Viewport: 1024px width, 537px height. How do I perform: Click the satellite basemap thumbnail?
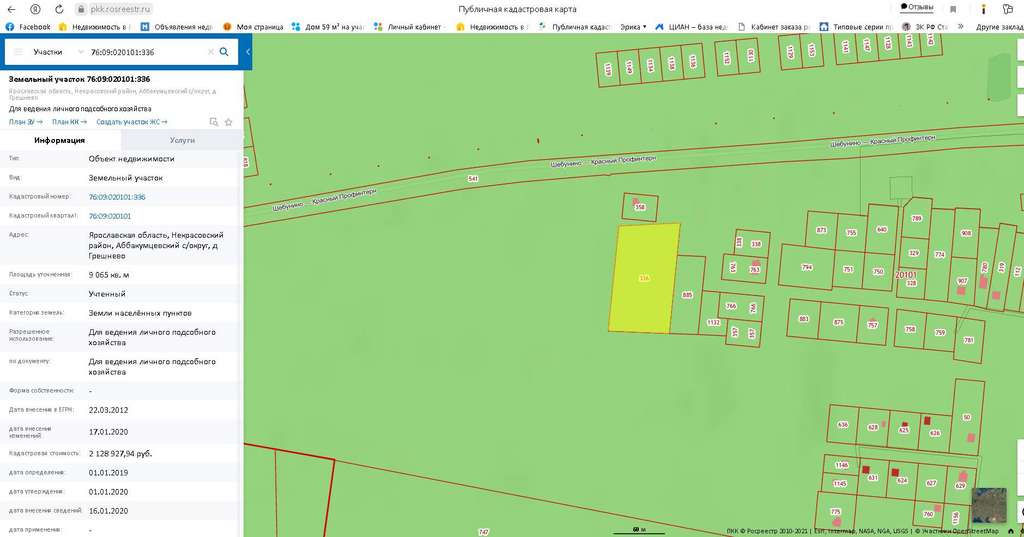[988, 504]
